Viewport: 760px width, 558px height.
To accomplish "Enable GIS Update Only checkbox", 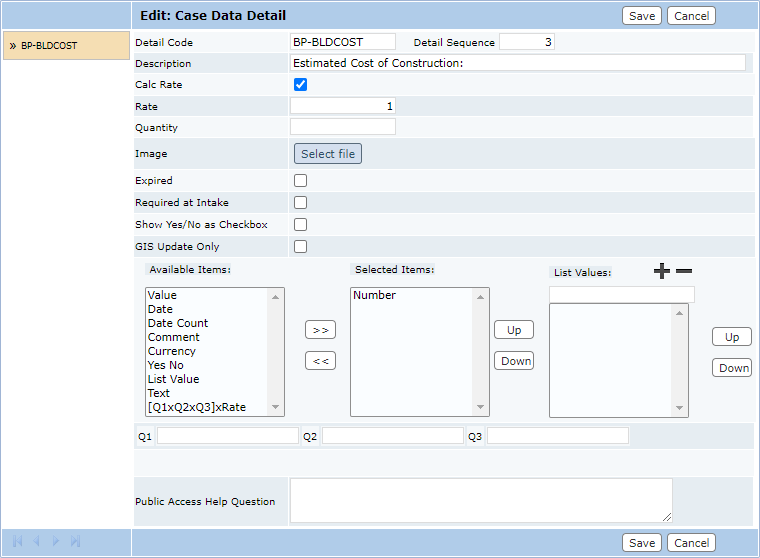I will pyautogui.click(x=301, y=246).
